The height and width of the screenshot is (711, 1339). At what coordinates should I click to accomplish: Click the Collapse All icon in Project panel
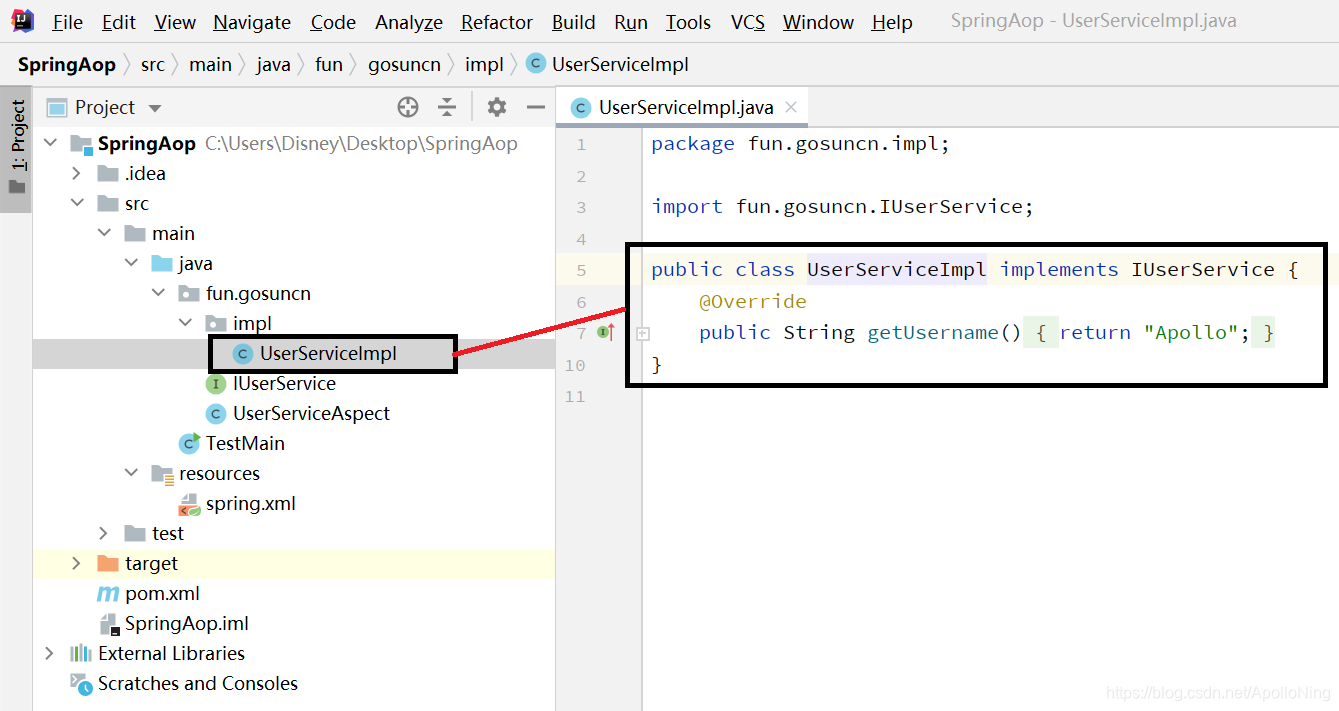point(447,107)
